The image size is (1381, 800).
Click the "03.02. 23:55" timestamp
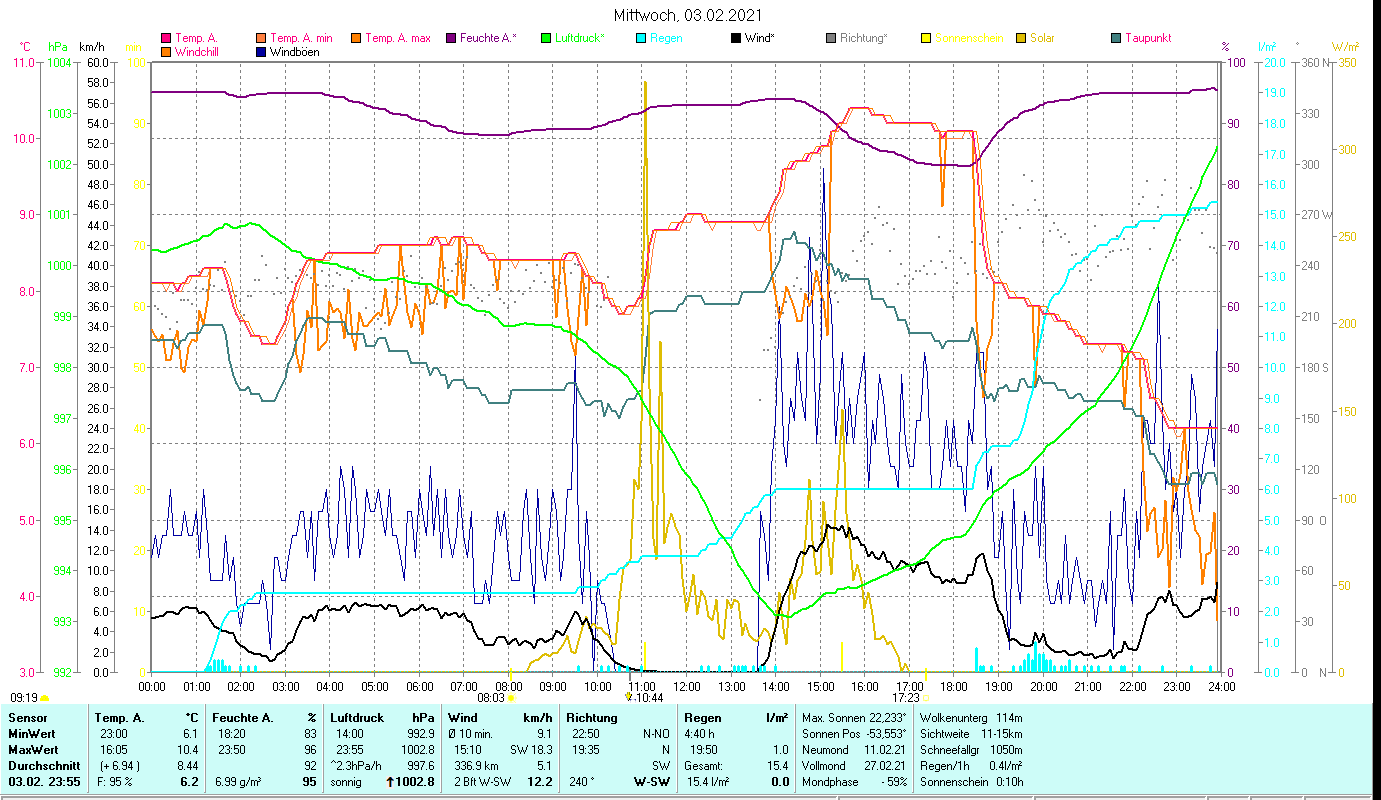(45, 782)
